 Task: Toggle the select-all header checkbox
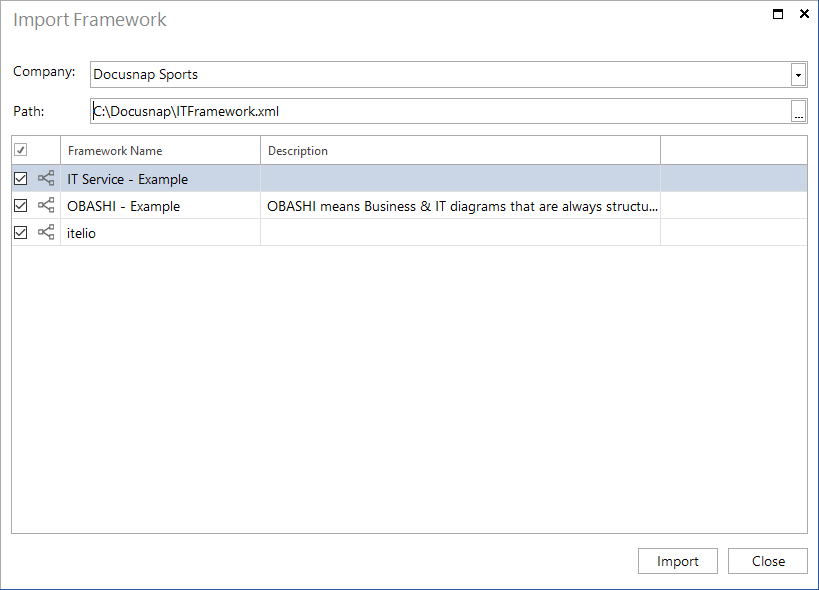20,150
